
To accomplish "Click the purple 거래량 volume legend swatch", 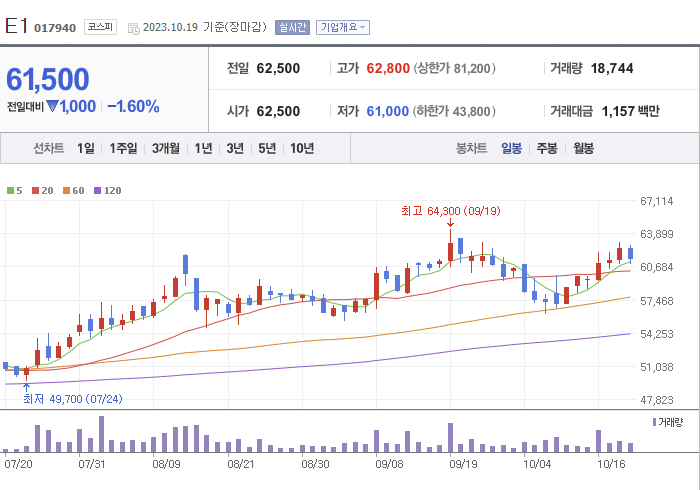I will click(654, 422).
